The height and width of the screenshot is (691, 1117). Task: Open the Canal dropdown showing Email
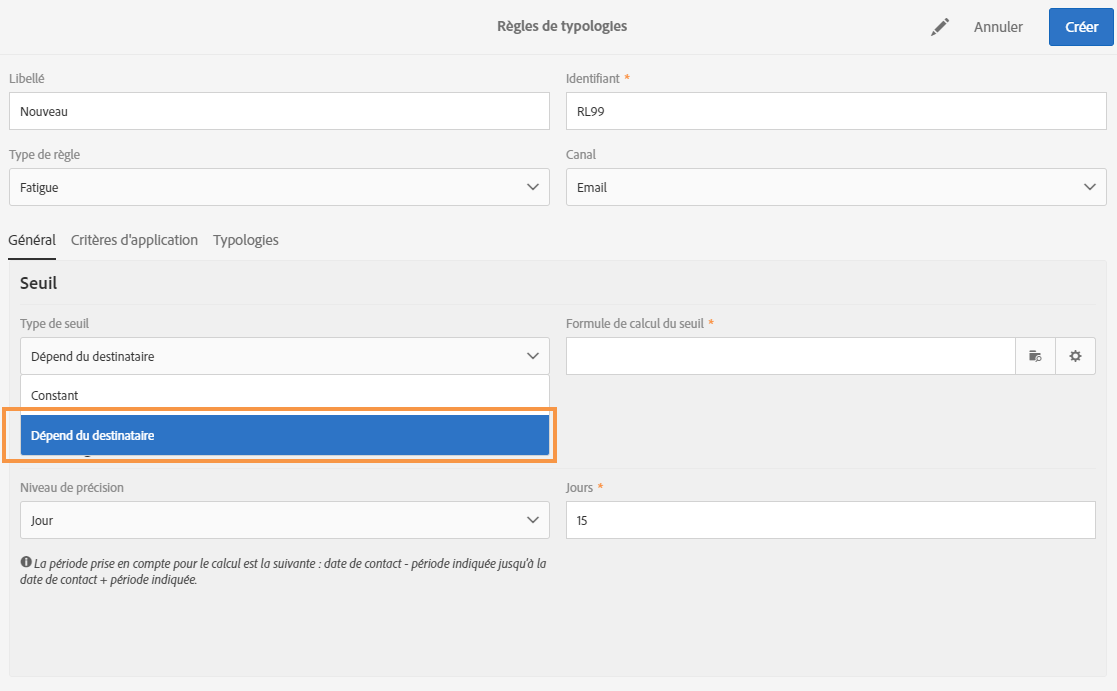[836, 187]
